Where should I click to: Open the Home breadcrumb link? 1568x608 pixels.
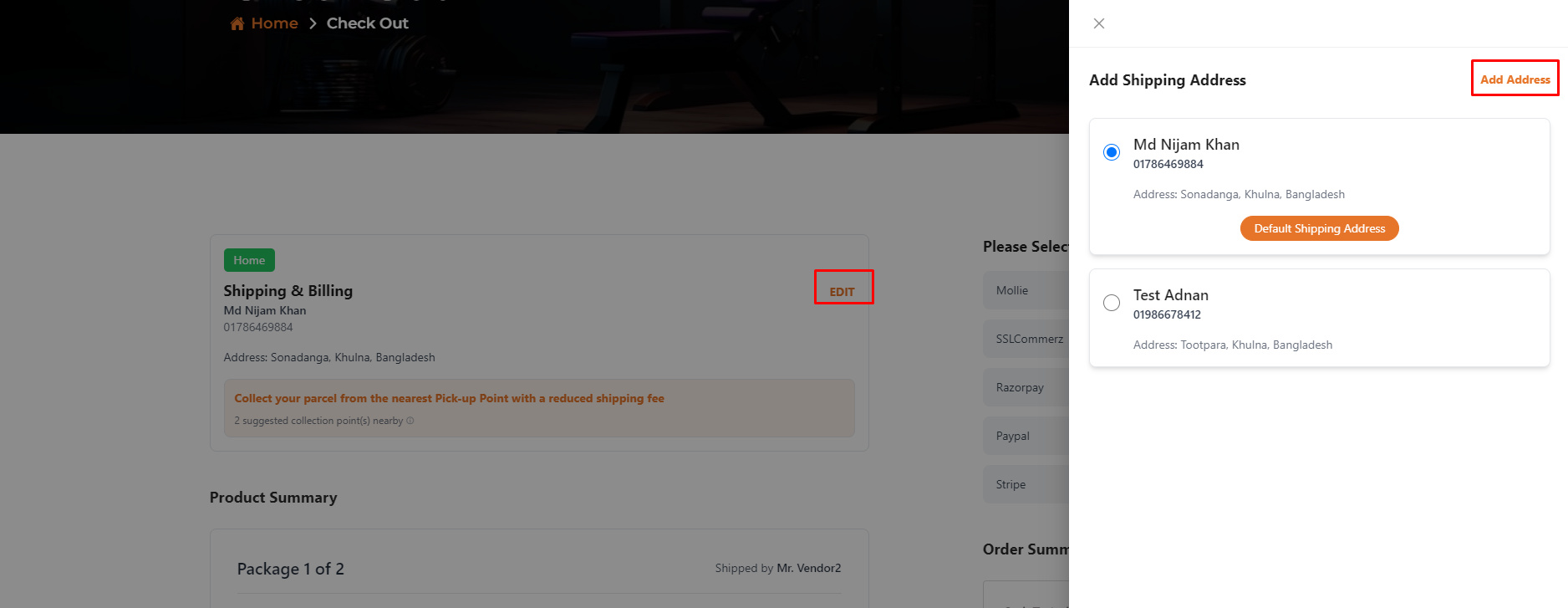(274, 23)
